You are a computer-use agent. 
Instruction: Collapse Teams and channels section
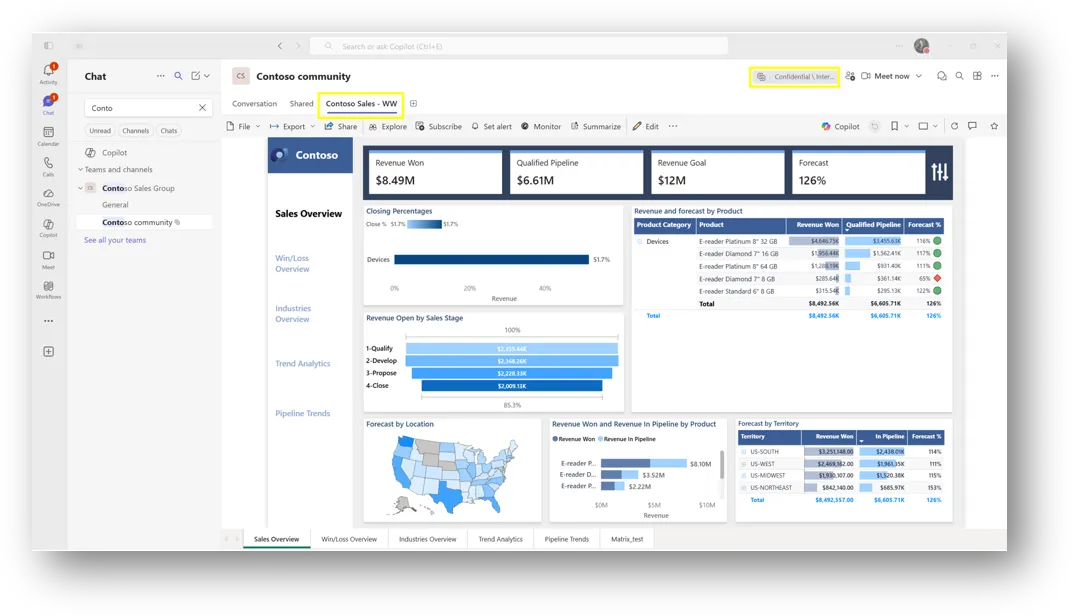(x=80, y=170)
